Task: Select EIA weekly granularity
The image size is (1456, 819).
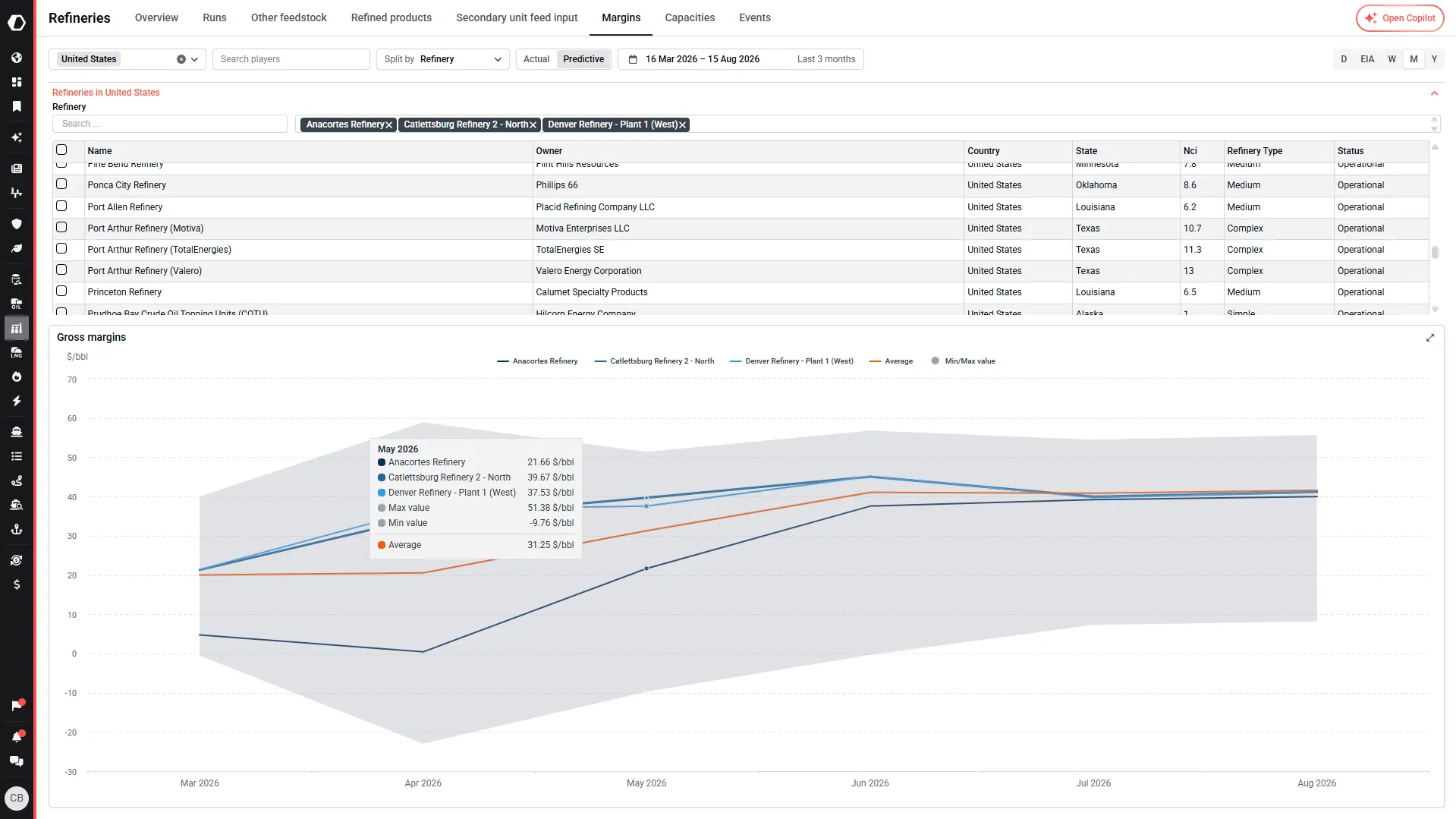Action: [x=1367, y=59]
